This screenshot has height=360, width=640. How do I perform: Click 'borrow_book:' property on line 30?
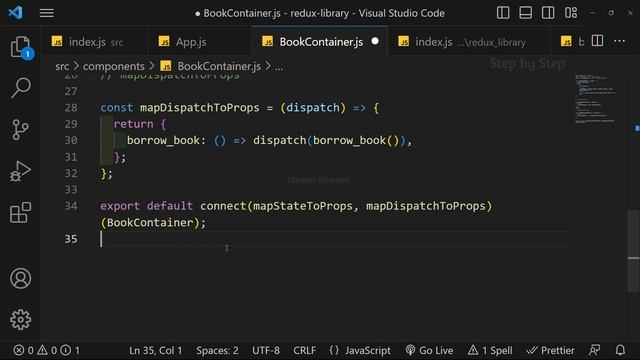tap(166, 140)
